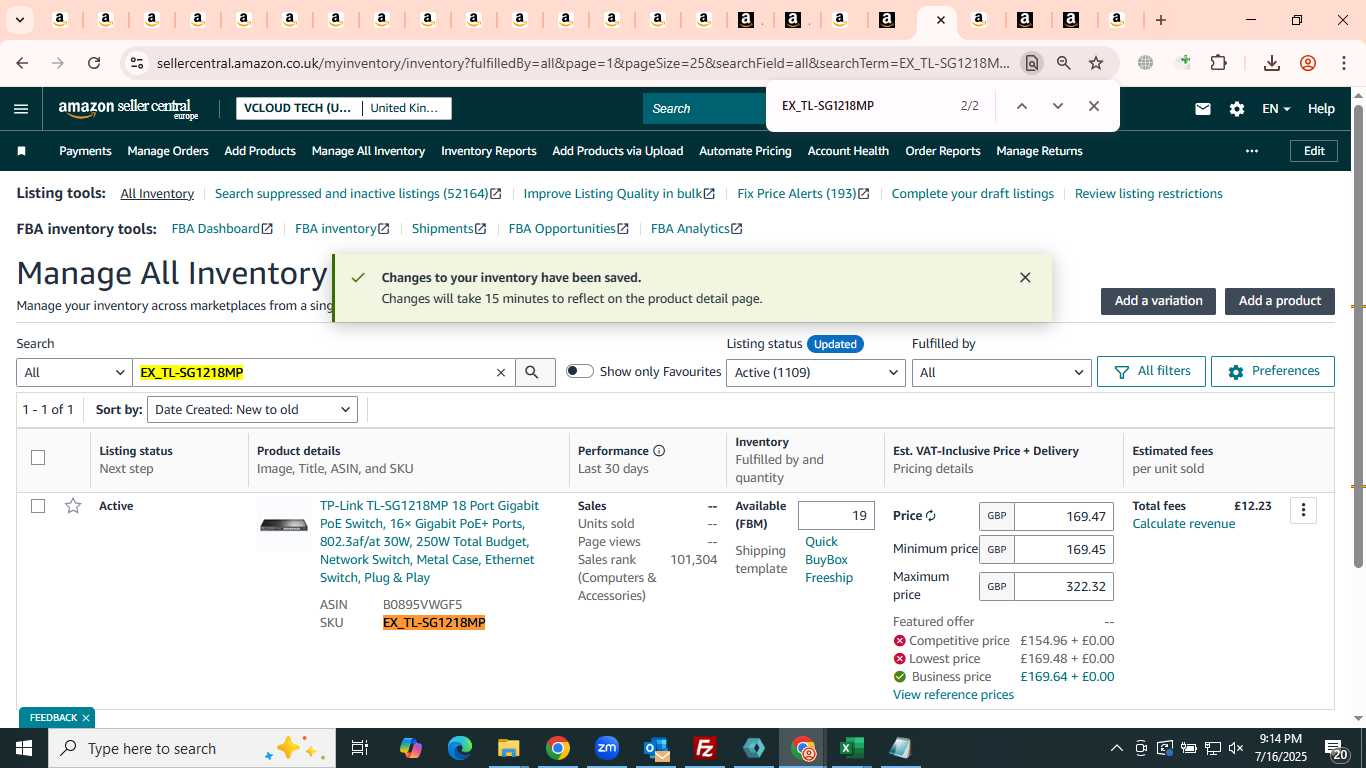Open the nav bar three-dots overflow menu

pos(1252,151)
